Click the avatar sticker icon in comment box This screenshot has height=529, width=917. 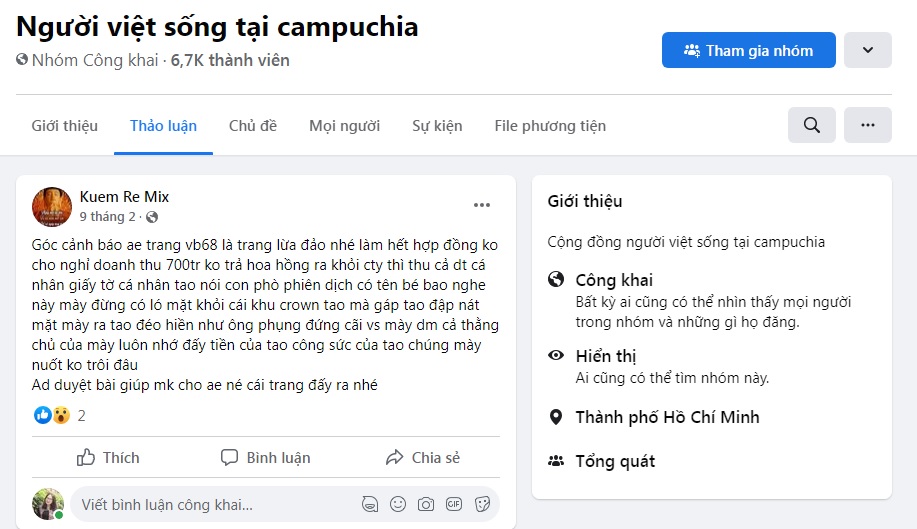pos(370,504)
